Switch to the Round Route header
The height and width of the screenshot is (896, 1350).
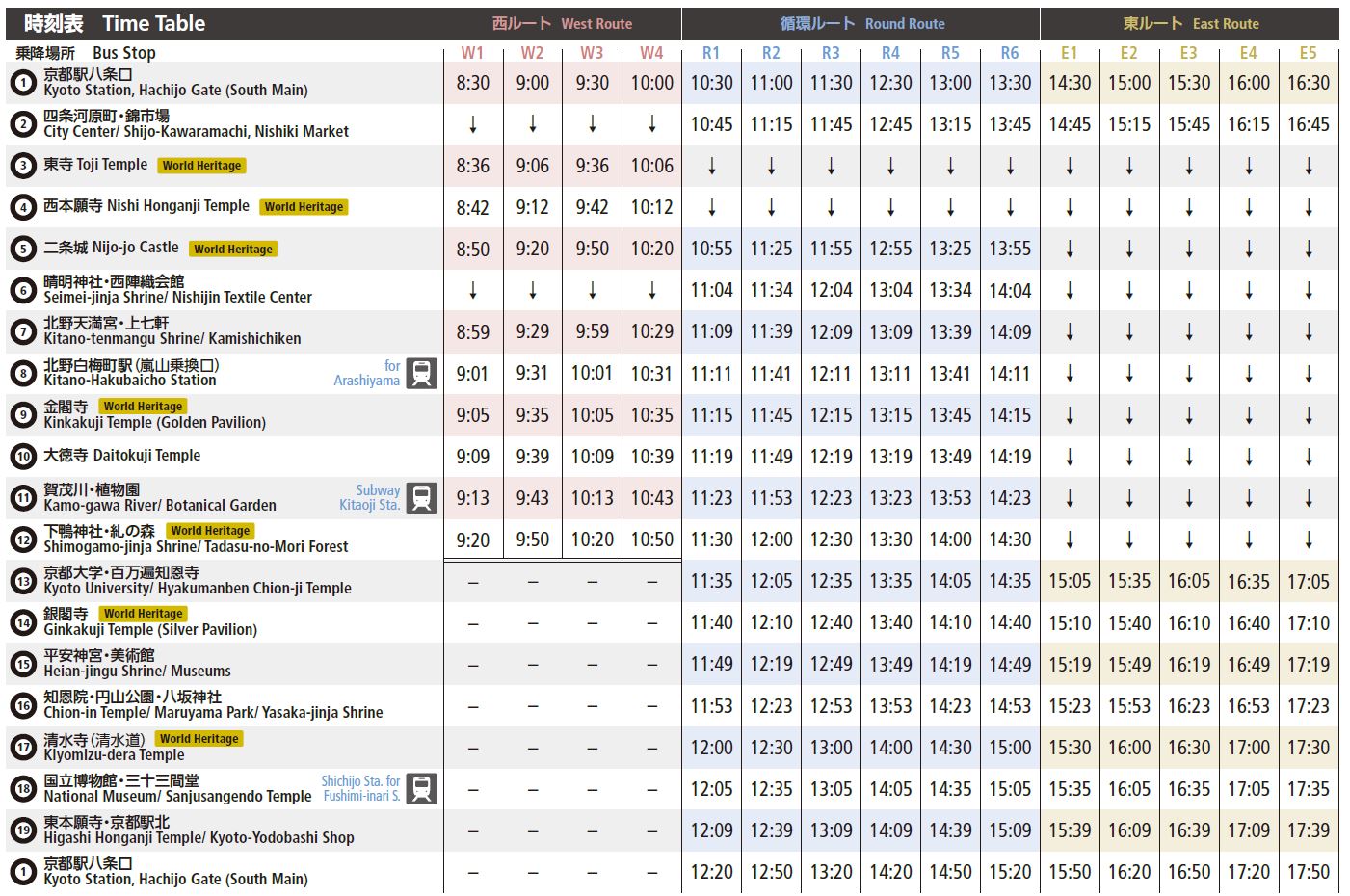pyautogui.click(x=861, y=23)
